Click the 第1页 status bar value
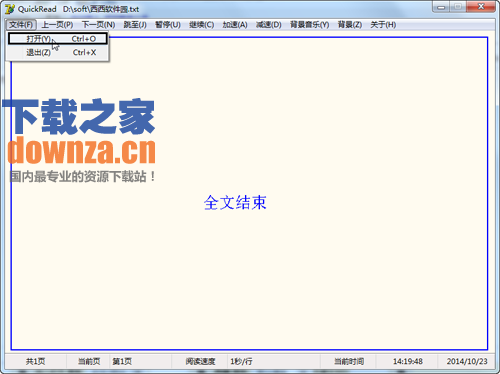 [122, 361]
